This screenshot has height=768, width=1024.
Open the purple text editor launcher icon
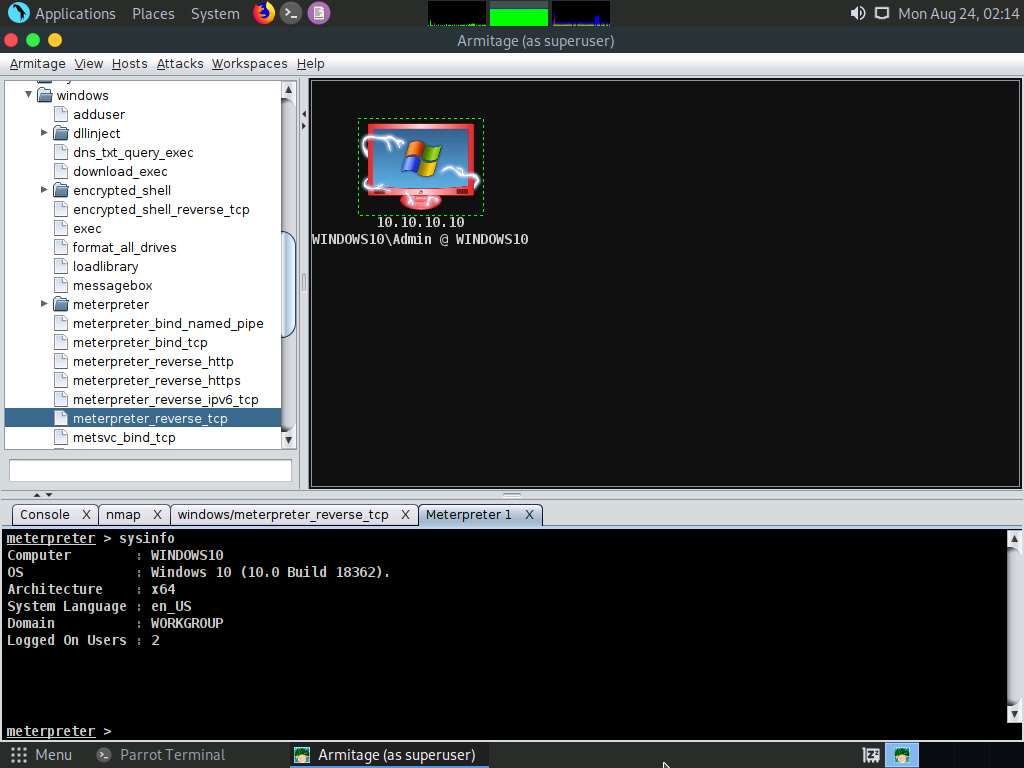click(x=319, y=13)
